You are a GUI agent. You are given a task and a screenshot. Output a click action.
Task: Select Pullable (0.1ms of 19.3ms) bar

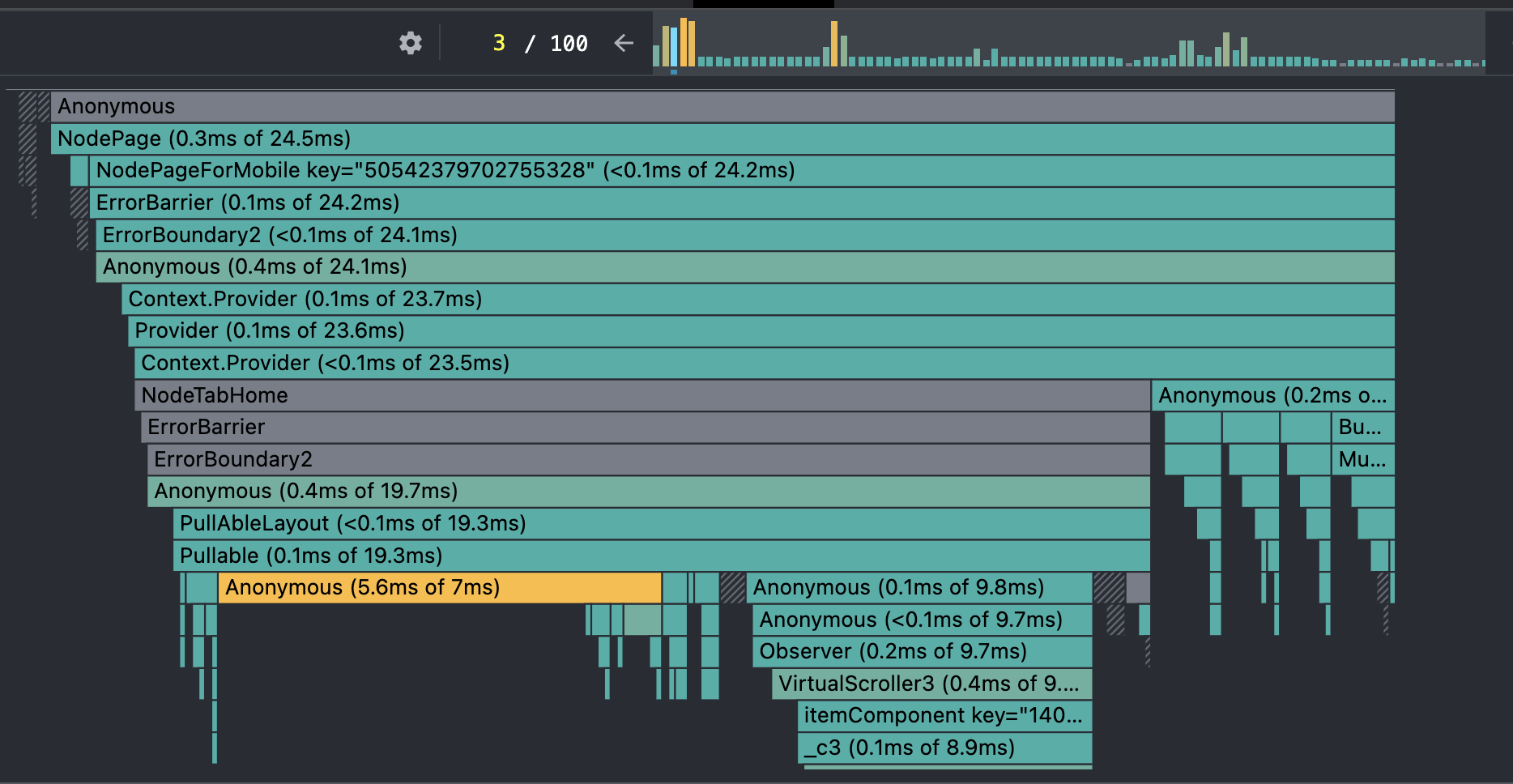[x=662, y=556]
